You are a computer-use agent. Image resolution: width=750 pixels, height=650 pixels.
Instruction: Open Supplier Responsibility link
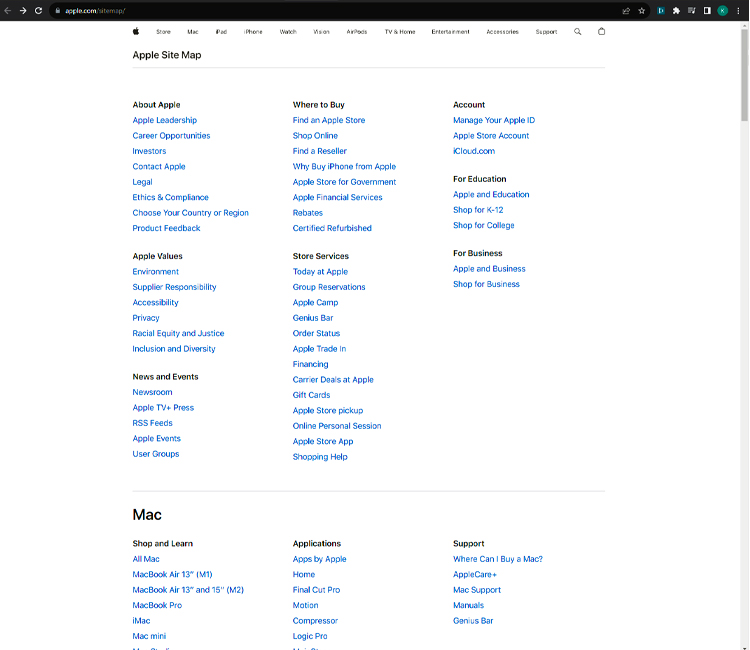coord(174,287)
